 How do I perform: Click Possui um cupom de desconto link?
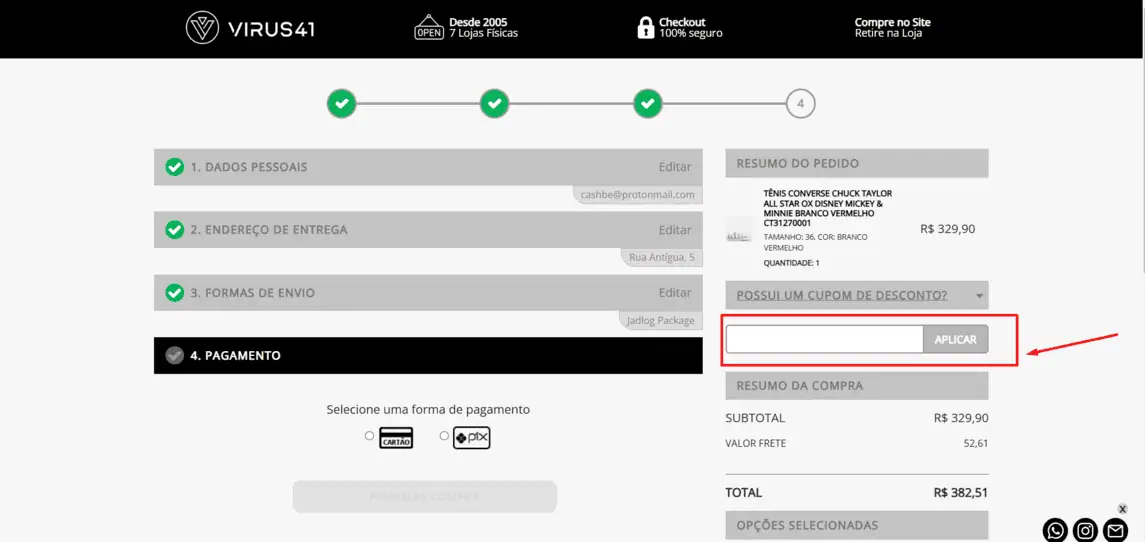(842, 296)
